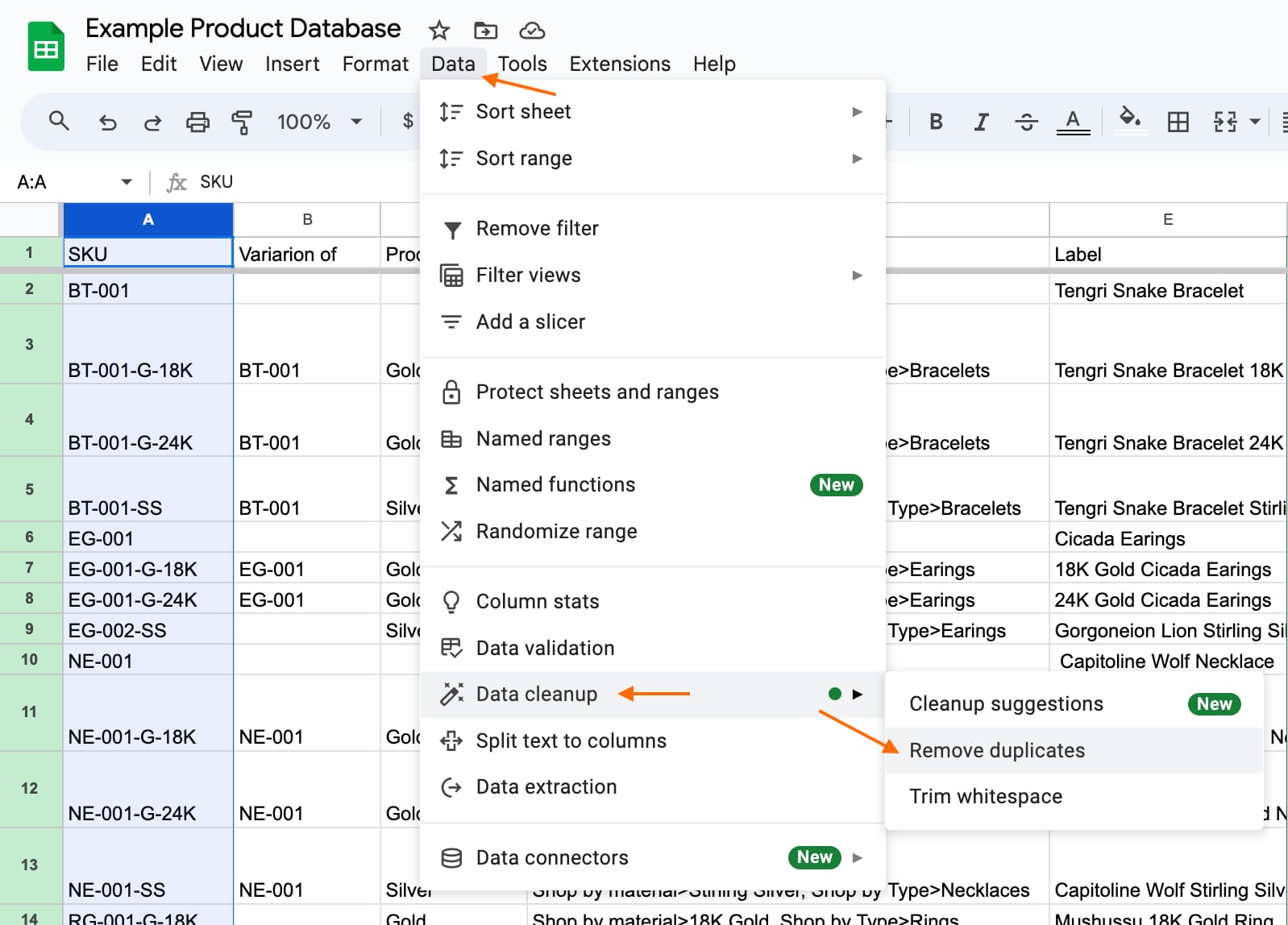The width and height of the screenshot is (1288, 925).
Task: Expand the merge cells options arrow
Action: coord(1255,122)
